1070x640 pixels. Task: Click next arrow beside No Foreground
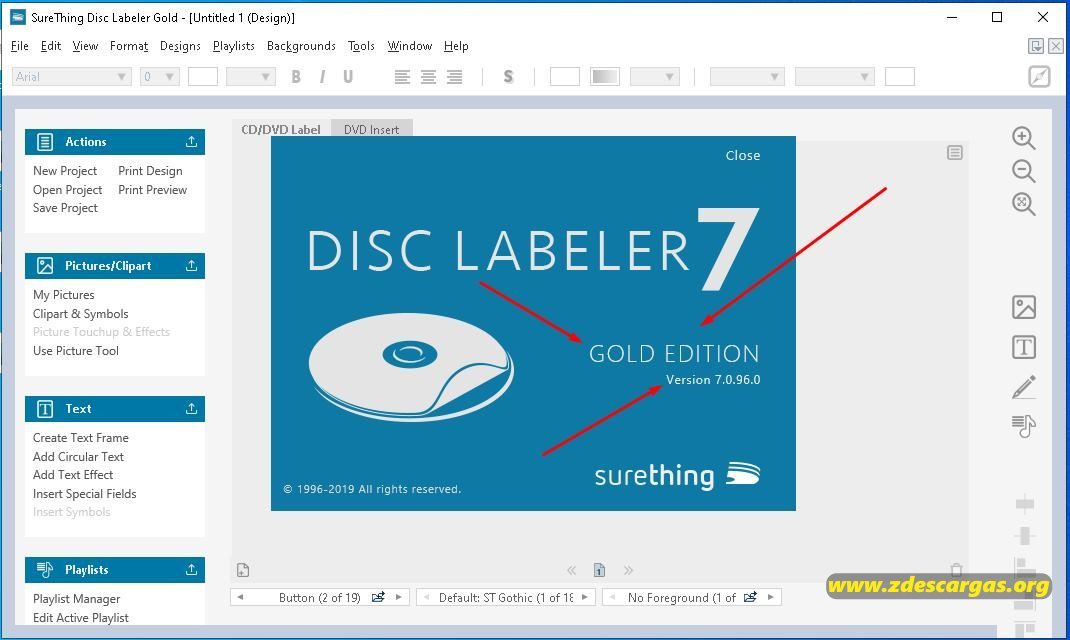(x=770, y=597)
